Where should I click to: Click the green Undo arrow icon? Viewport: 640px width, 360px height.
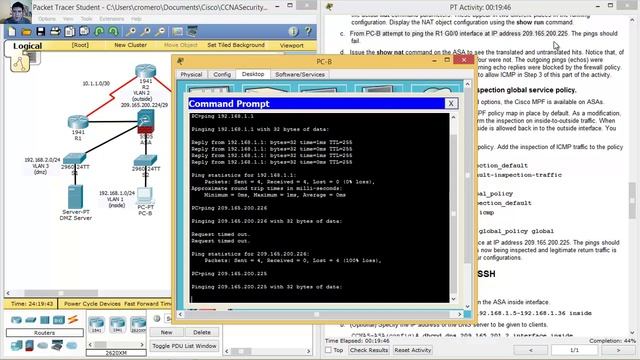[99, 31]
